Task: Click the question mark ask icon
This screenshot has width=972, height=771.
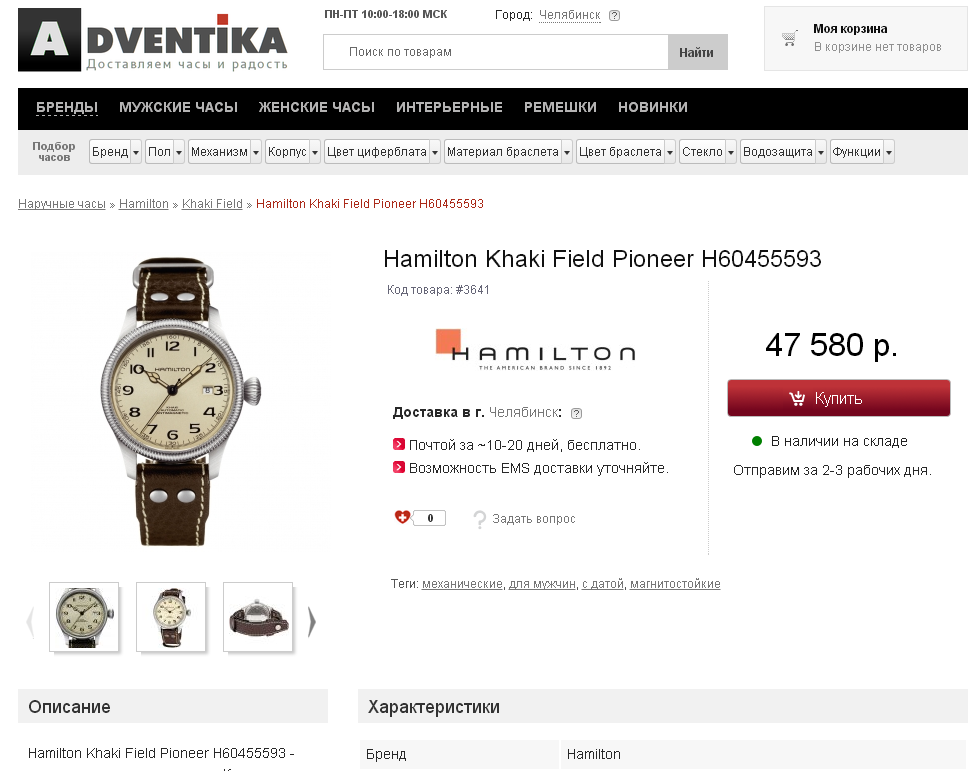Action: coord(479,519)
